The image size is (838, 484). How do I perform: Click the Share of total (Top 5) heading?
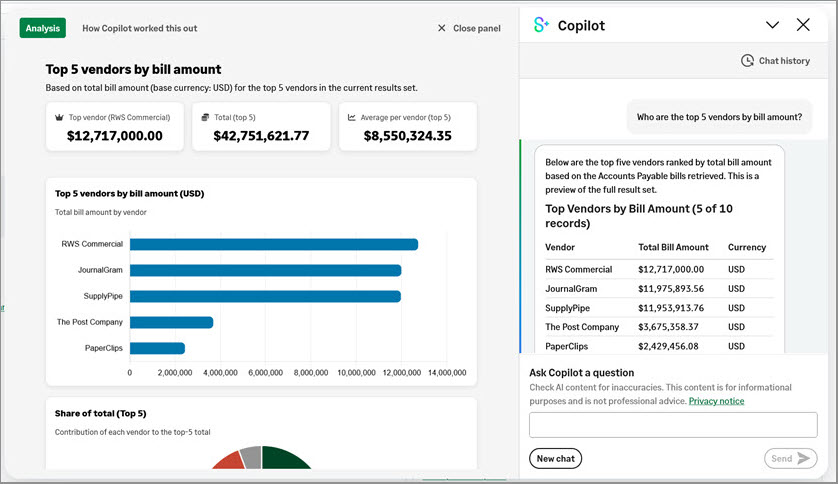click(x=100, y=413)
